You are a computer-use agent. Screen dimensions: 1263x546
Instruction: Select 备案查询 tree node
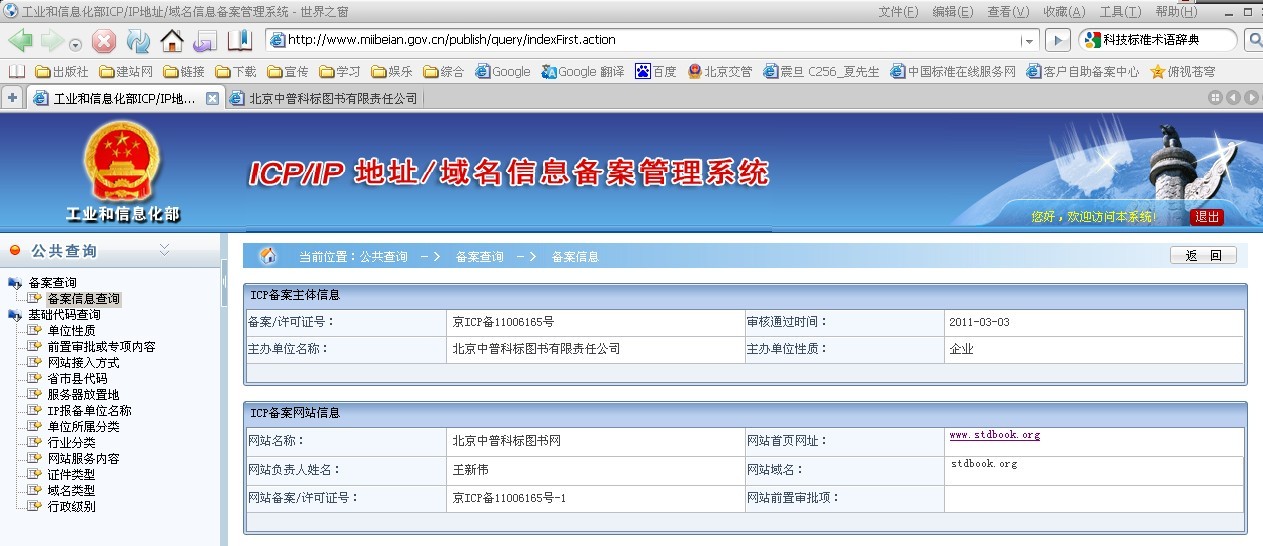(52, 283)
